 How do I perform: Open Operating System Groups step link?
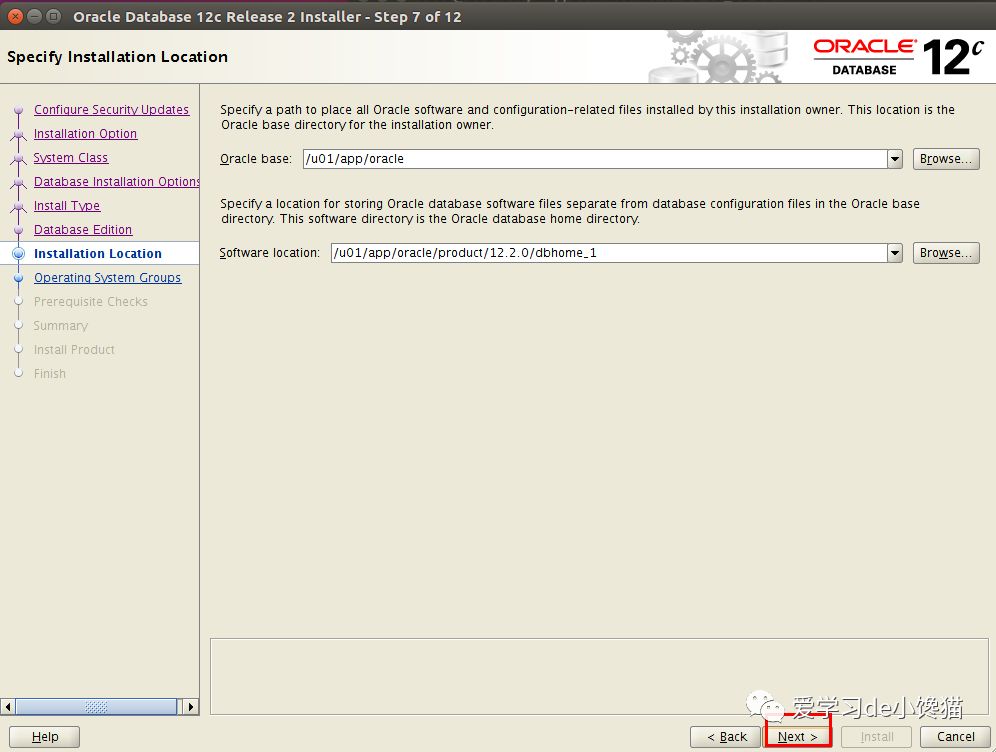(107, 278)
